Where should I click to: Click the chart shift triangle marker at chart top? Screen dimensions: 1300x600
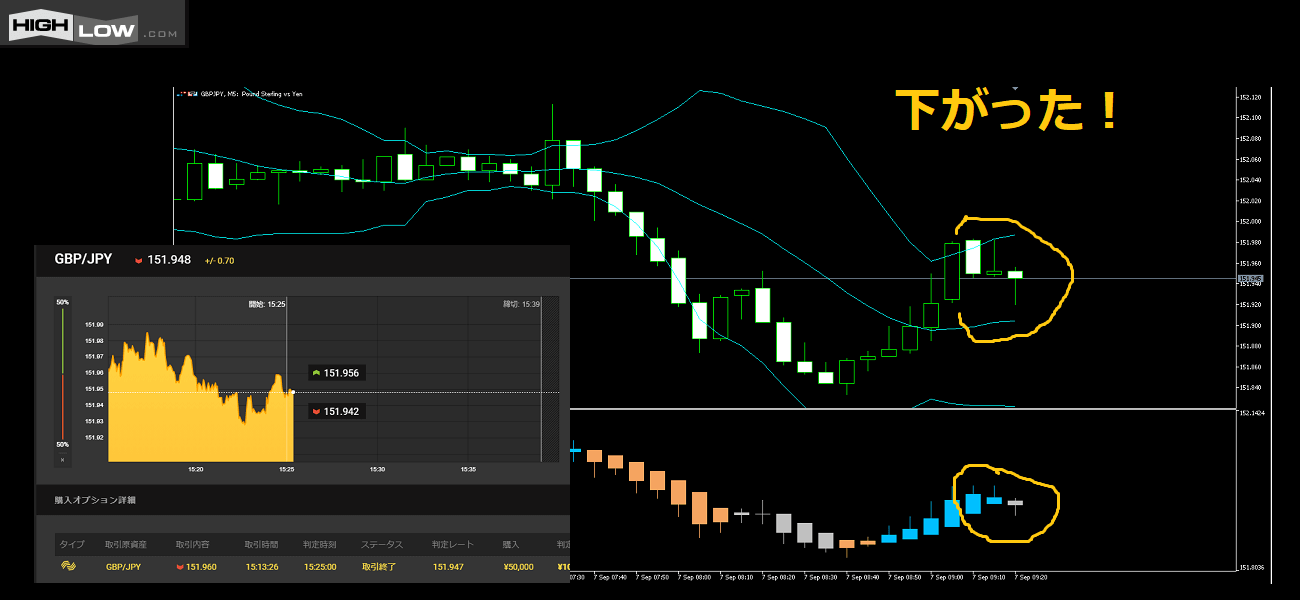pyautogui.click(x=1016, y=88)
